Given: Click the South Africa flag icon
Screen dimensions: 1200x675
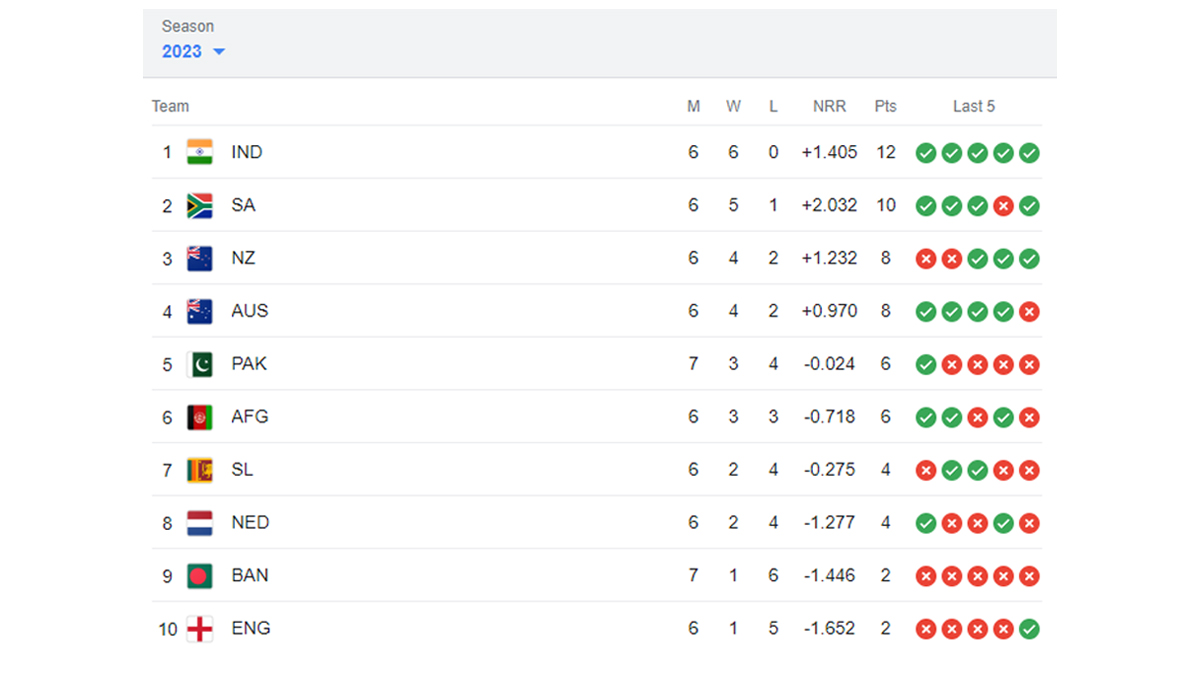Looking at the screenshot, I should (x=200, y=205).
